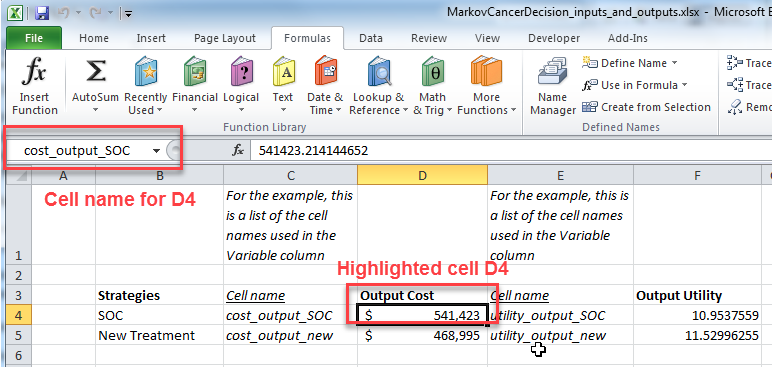Expand the Define Name dropdown arrow
Image resolution: width=773 pixels, height=369 pixels.
674,63
